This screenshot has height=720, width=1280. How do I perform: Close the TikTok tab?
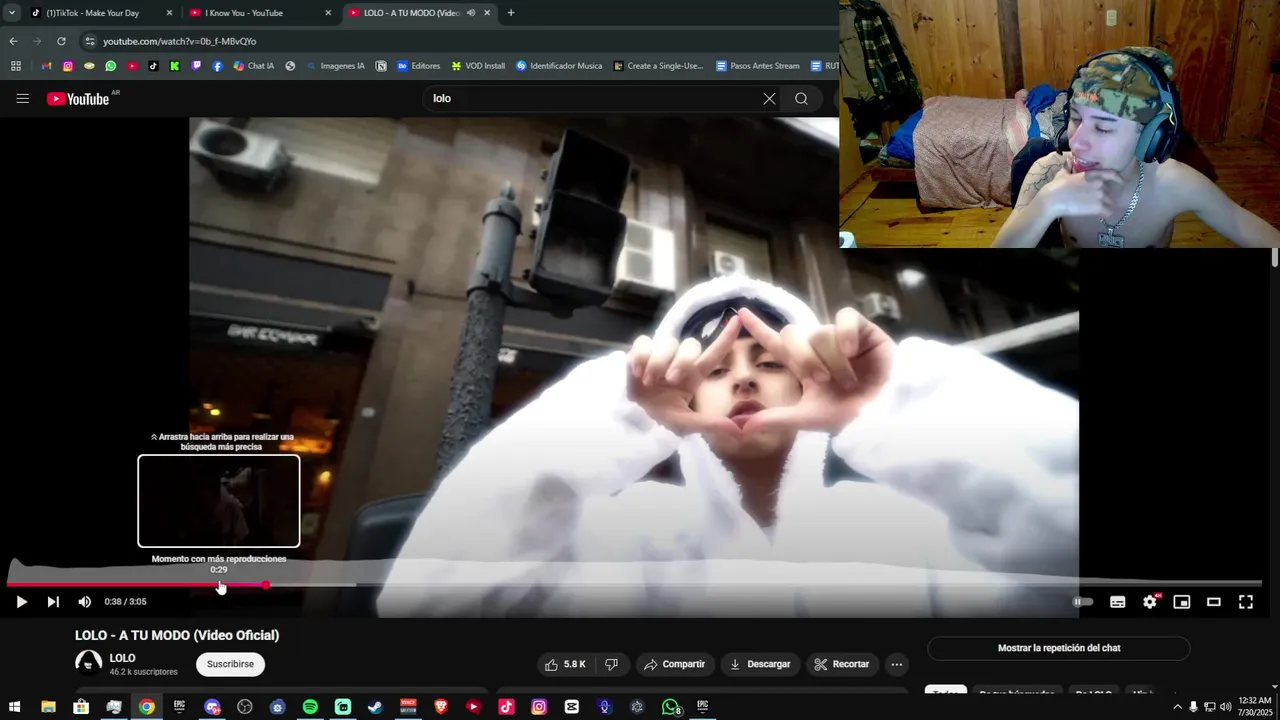(168, 13)
